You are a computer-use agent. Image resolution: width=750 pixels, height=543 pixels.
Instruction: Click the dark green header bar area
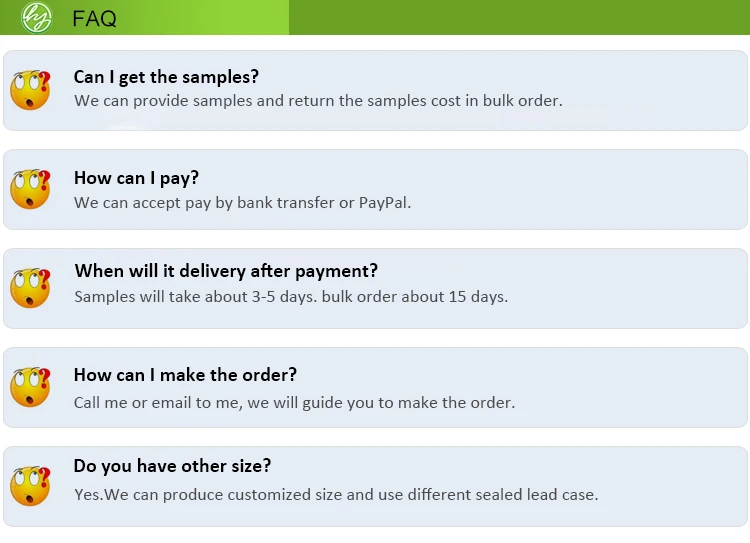pos(520,17)
